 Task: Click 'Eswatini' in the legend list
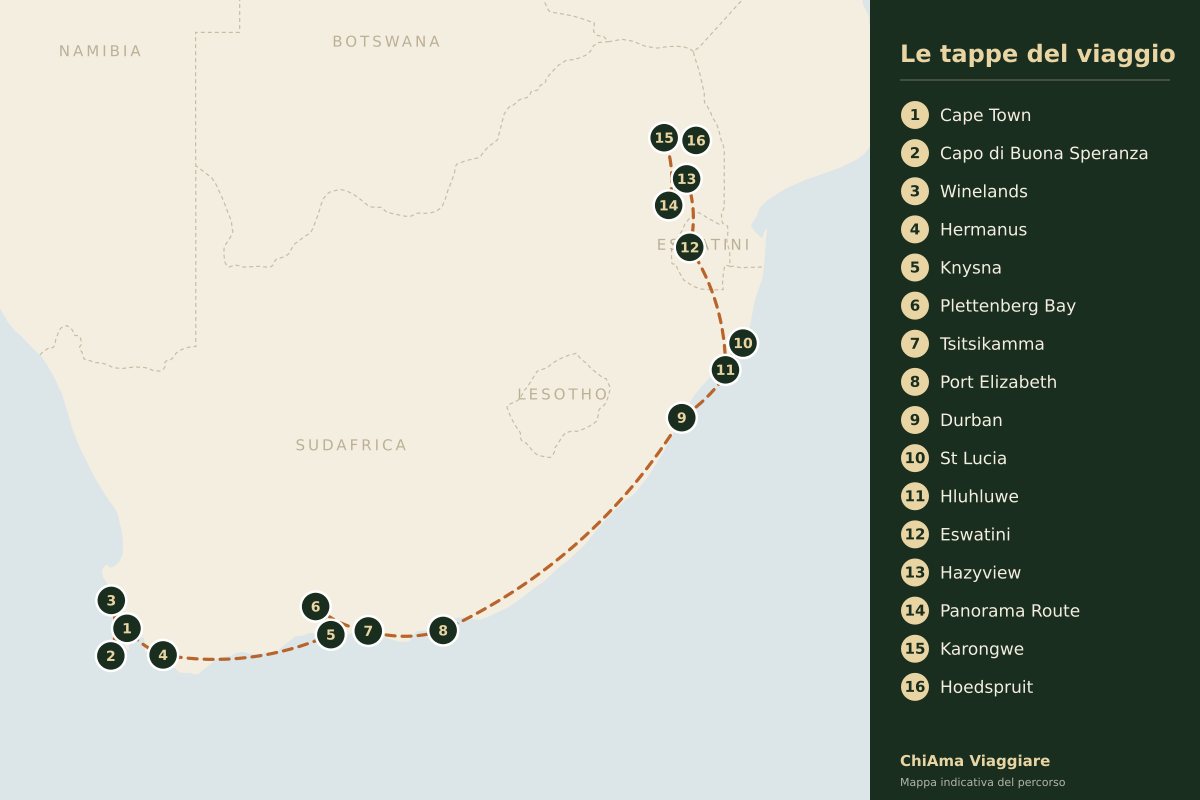click(975, 534)
